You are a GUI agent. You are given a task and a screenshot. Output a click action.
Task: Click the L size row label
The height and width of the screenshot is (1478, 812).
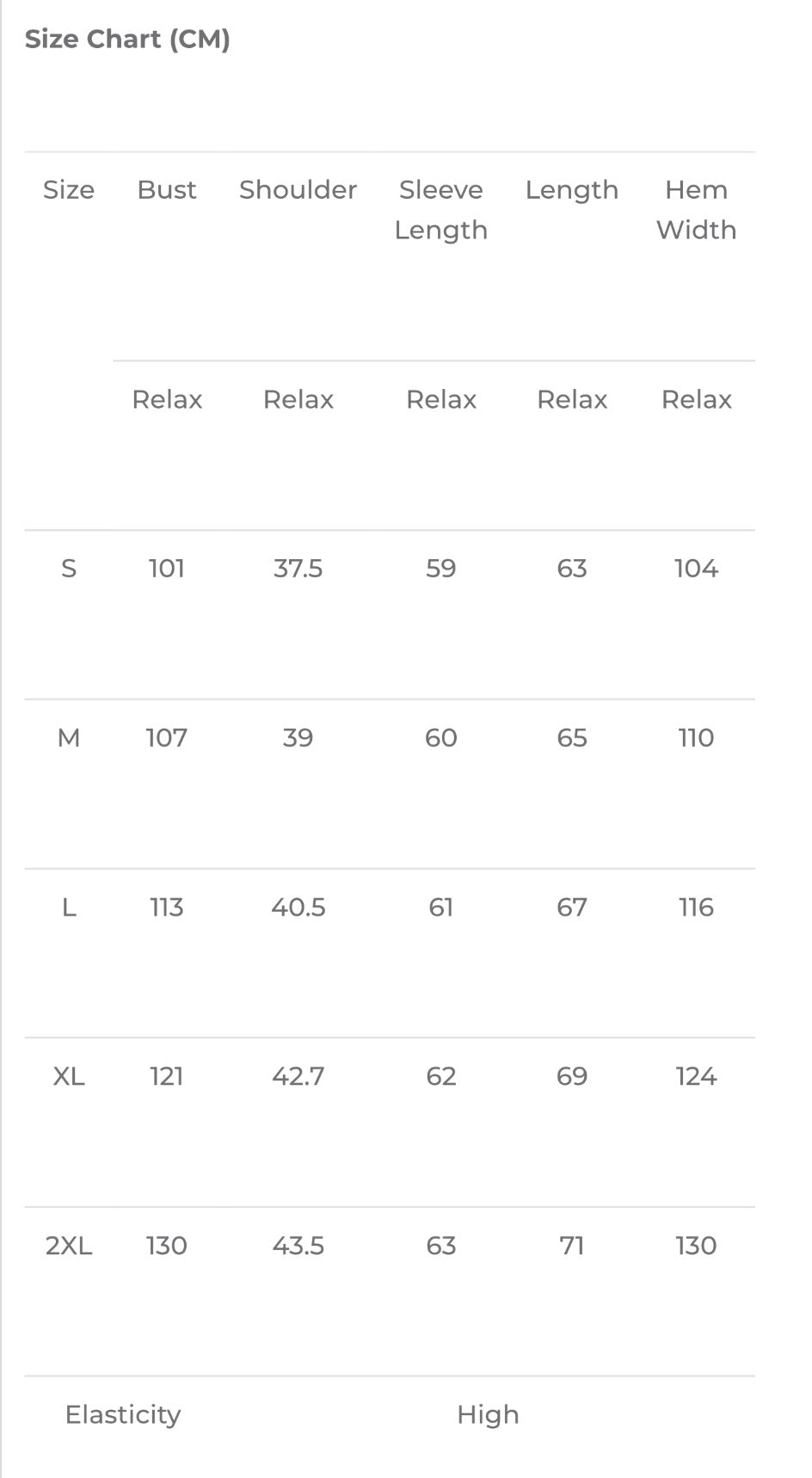69,908
